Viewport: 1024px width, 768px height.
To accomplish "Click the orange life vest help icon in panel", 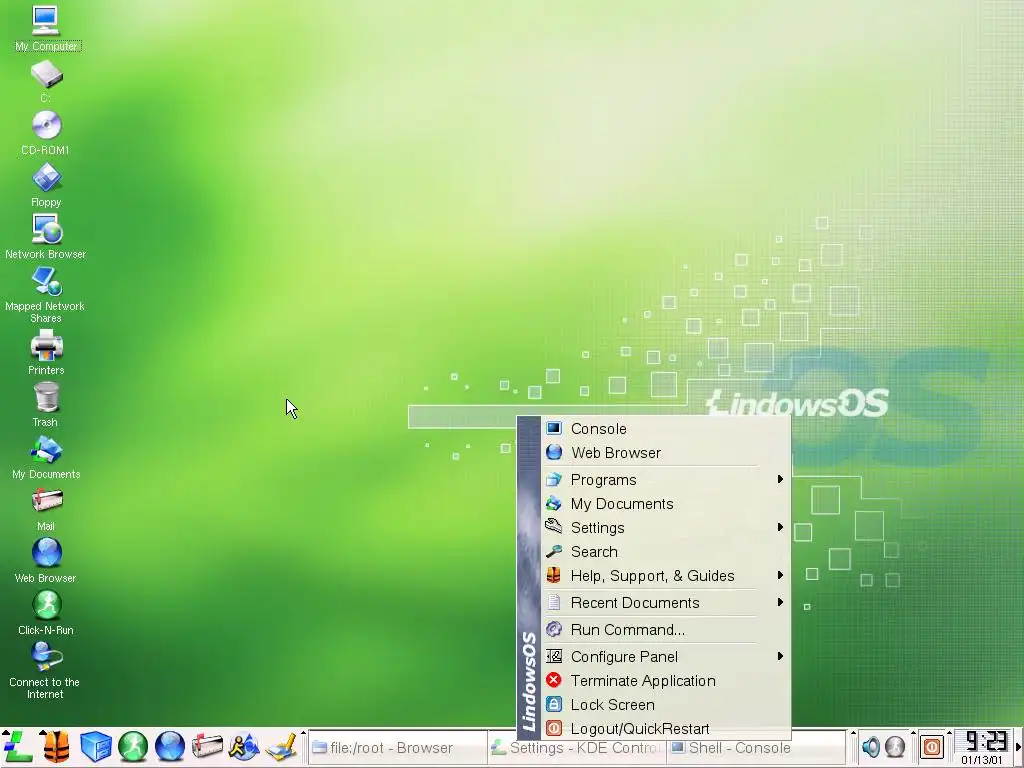I will 56,748.
